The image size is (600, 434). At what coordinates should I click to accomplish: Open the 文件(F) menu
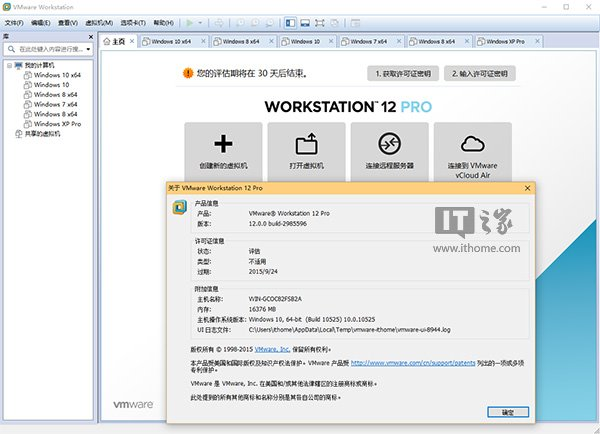[14, 23]
